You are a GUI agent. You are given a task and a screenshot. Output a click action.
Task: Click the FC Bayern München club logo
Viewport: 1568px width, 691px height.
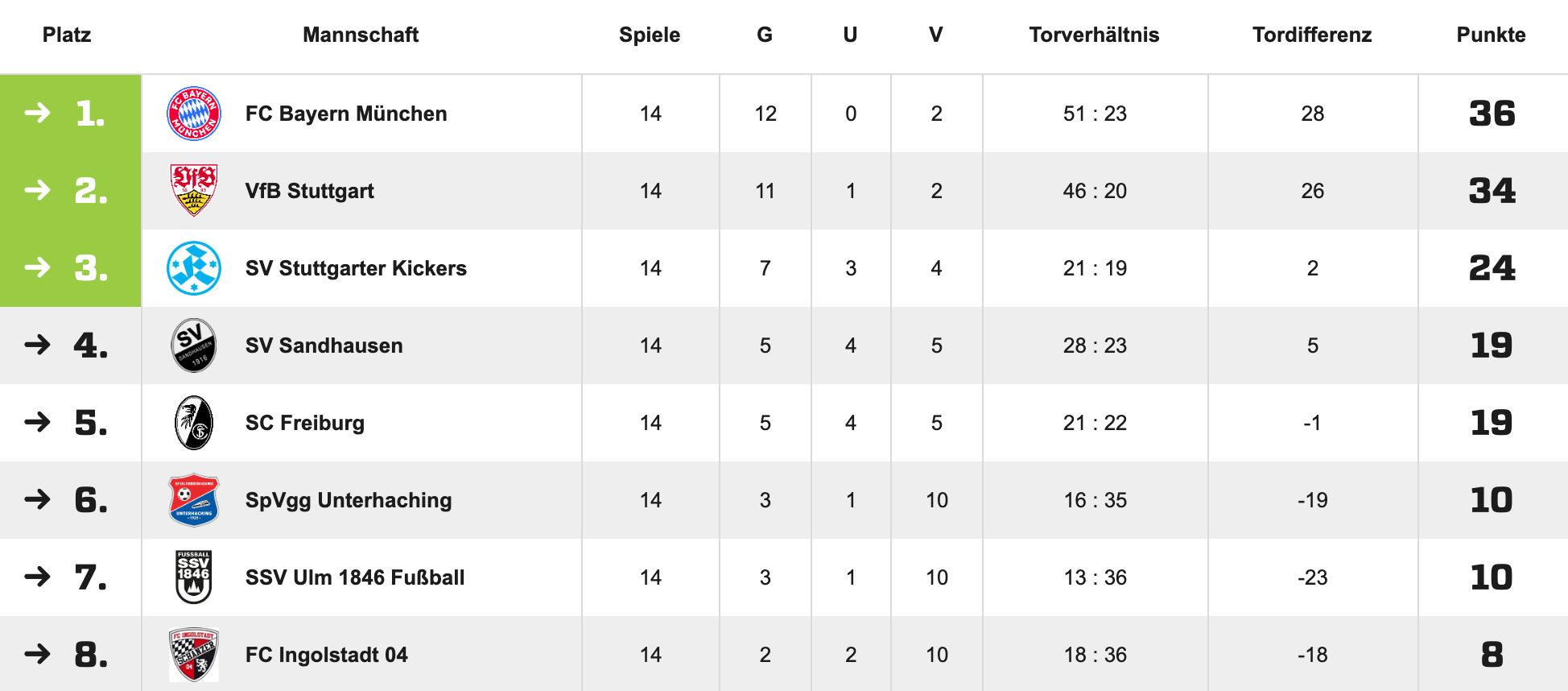click(193, 114)
